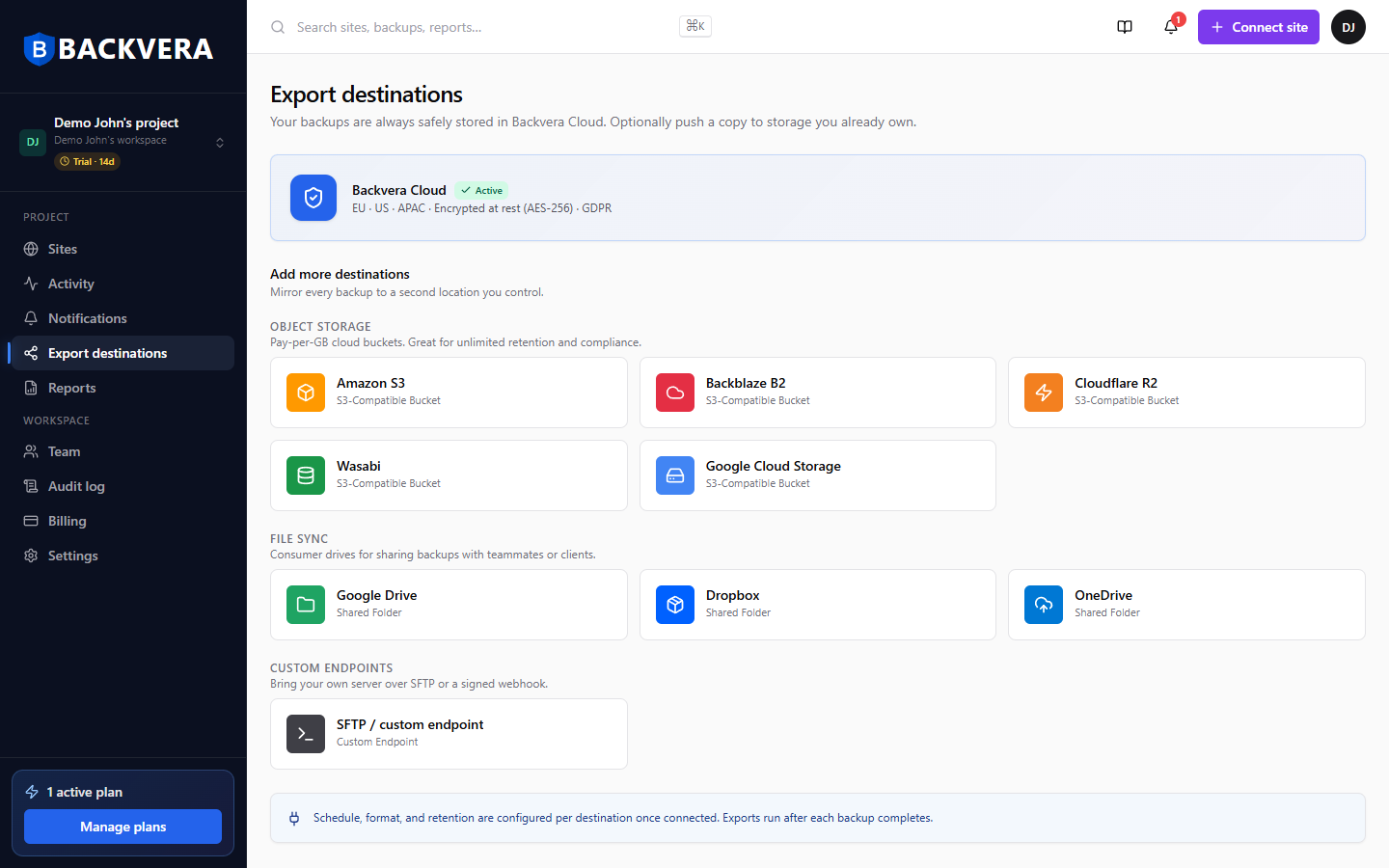Add Wasabi destination card
The width and height of the screenshot is (1389, 868).
(x=449, y=475)
